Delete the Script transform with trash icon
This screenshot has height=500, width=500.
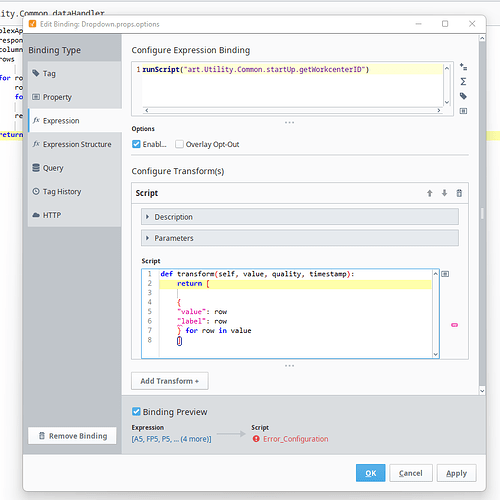pyautogui.click(x=459, y=193)
